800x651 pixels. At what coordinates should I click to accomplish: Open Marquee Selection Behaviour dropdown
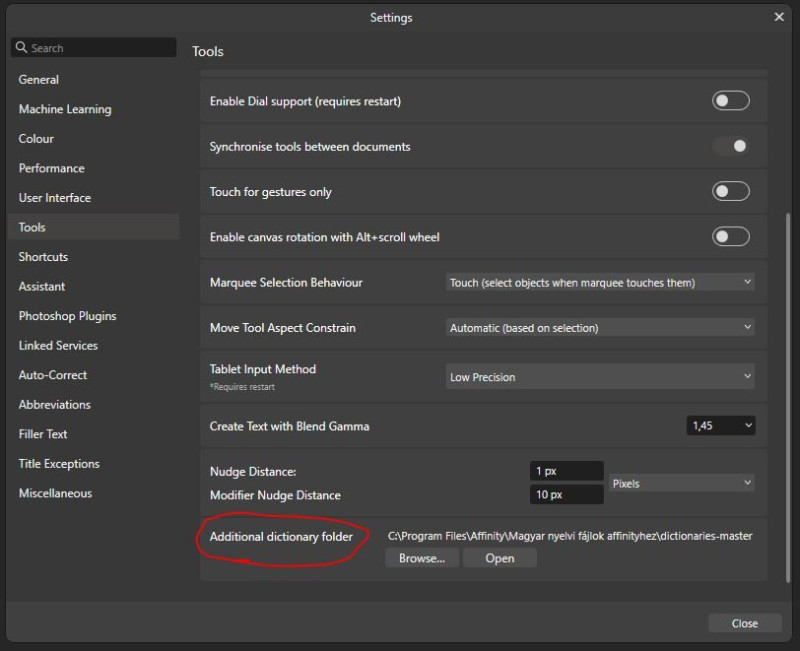coord(600,282)
